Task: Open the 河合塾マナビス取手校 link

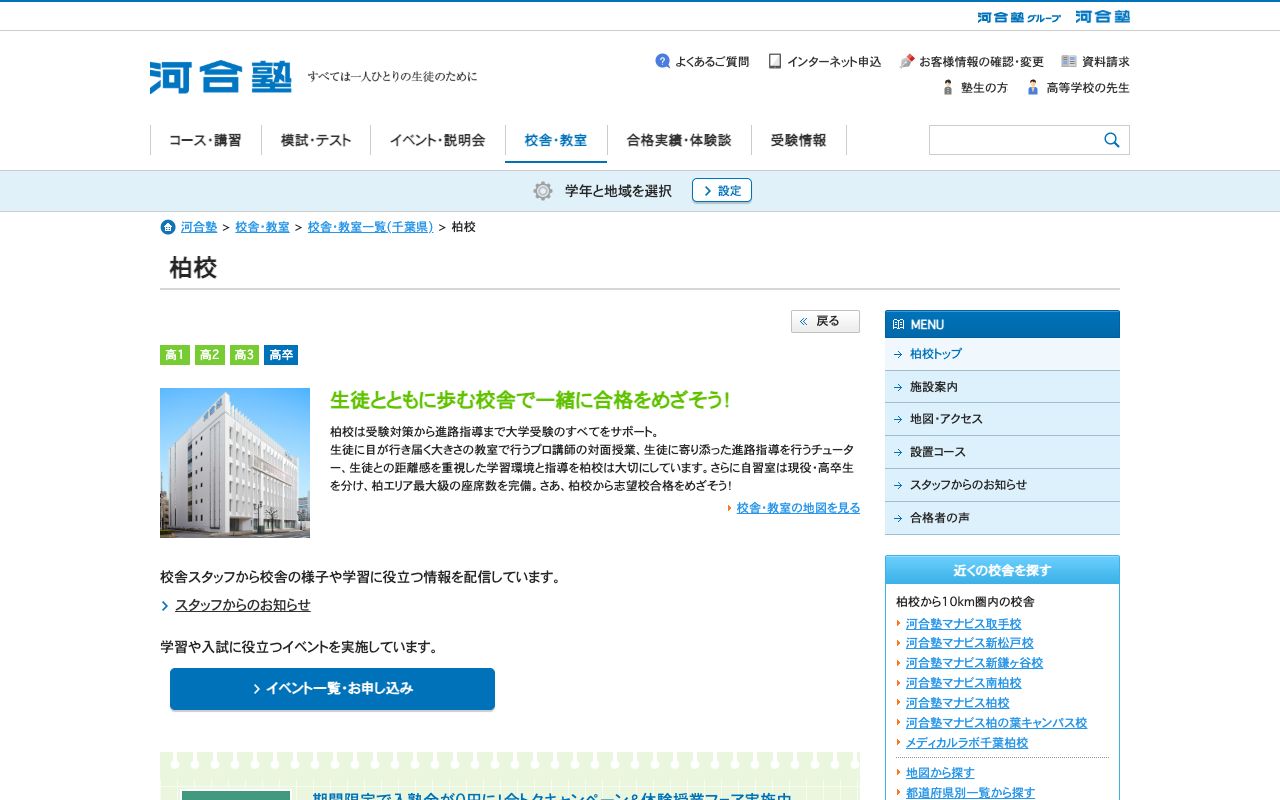Action: [x=964, y=624]
